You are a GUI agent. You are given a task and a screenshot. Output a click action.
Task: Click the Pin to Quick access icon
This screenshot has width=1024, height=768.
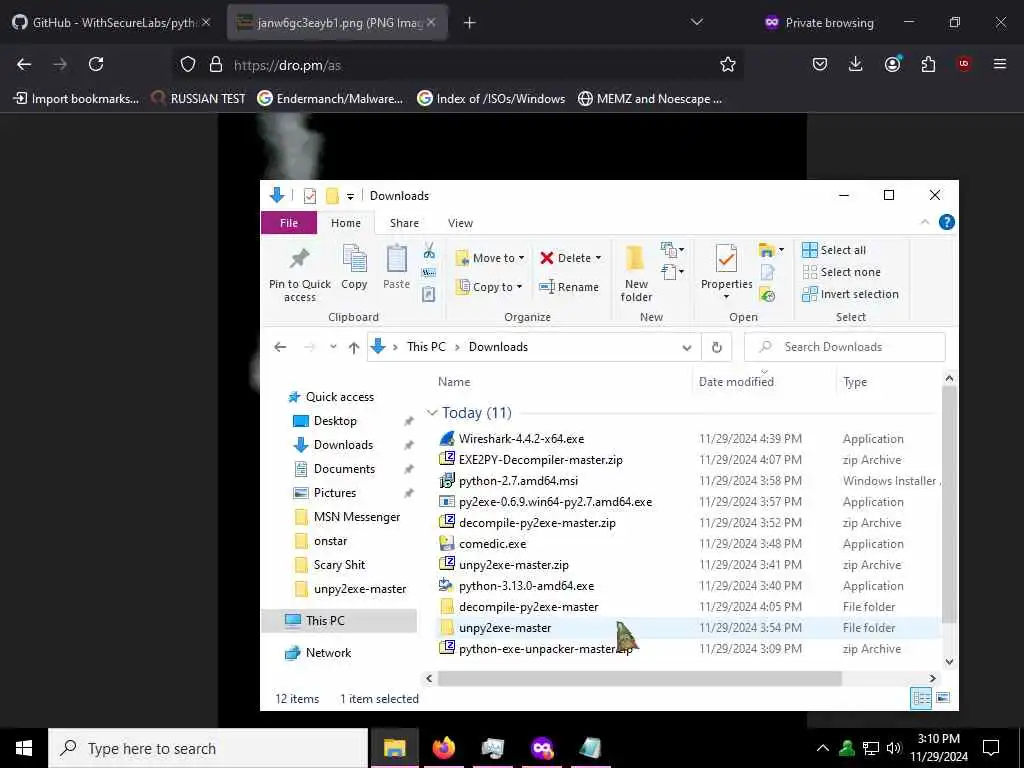point(300,259)
